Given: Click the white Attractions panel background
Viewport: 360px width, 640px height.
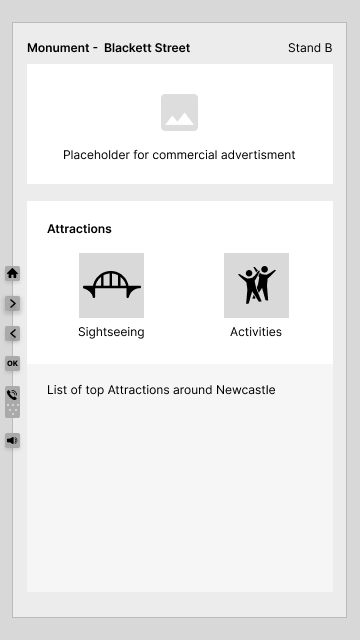Looking at the screenshot, I should [180, 282].
